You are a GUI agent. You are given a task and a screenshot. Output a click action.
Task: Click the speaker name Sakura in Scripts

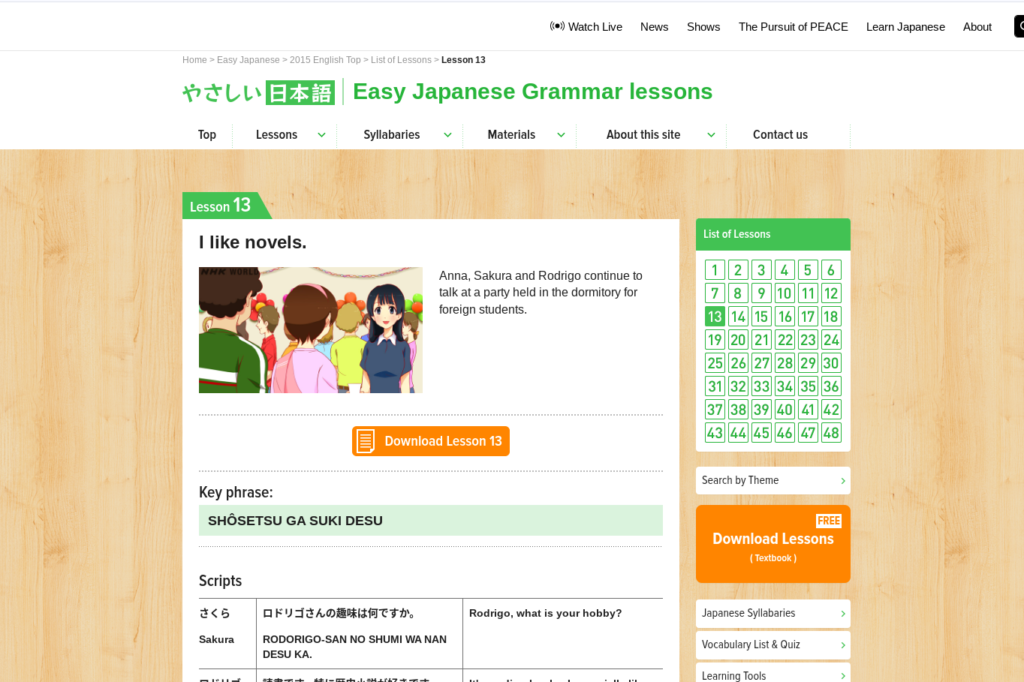click(x=216, y=640)
